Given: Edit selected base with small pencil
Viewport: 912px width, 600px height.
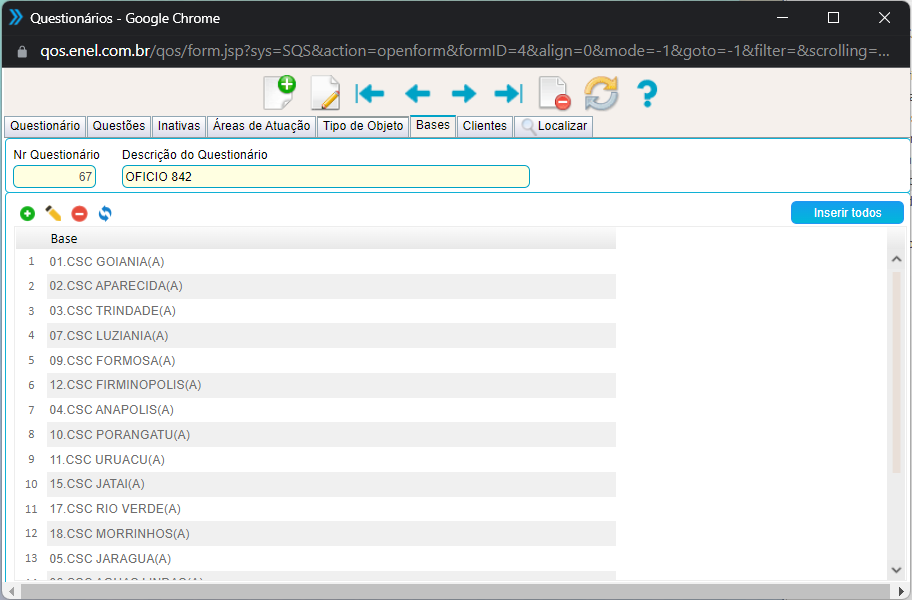Looking at the screenshot, I should pos(53,214).
